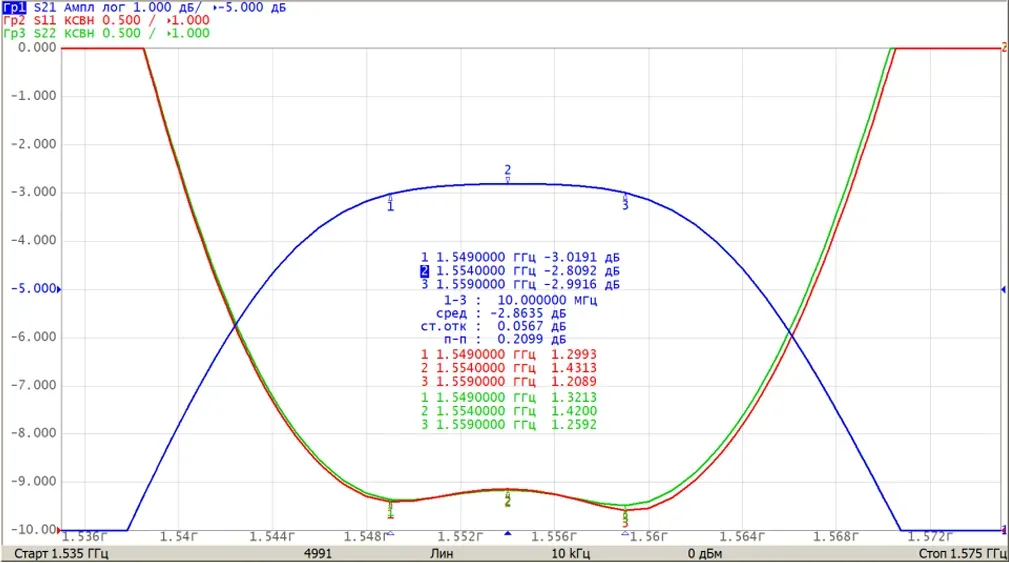Click marker 2 at the blue S21 peak
Image resolution: width=1009 pixels, height=563 pixels.
click(508, 174)
